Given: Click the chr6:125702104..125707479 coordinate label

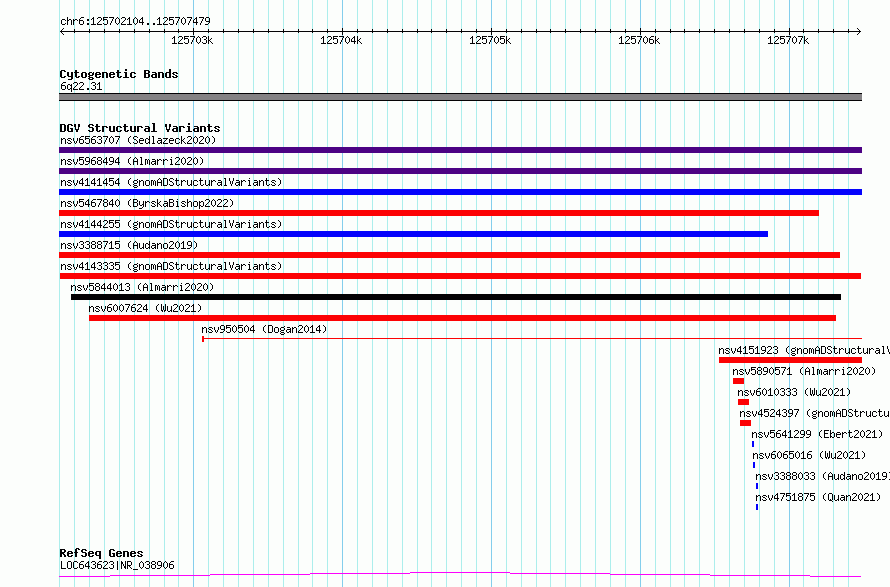Looking at the screenshot, I should coord(135,21).
